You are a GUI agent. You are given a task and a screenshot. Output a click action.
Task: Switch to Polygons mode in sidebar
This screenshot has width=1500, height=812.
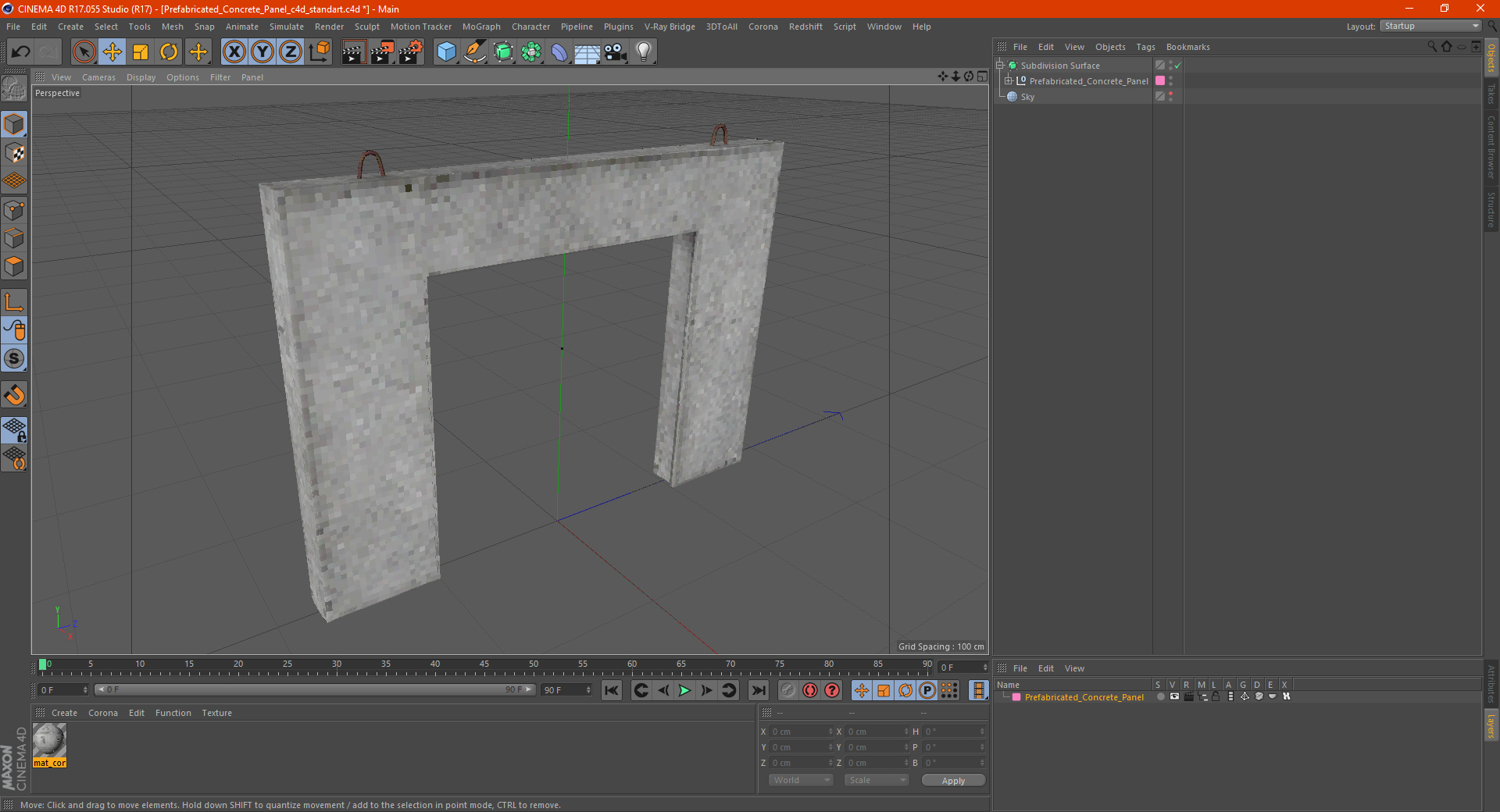[14, 266]
